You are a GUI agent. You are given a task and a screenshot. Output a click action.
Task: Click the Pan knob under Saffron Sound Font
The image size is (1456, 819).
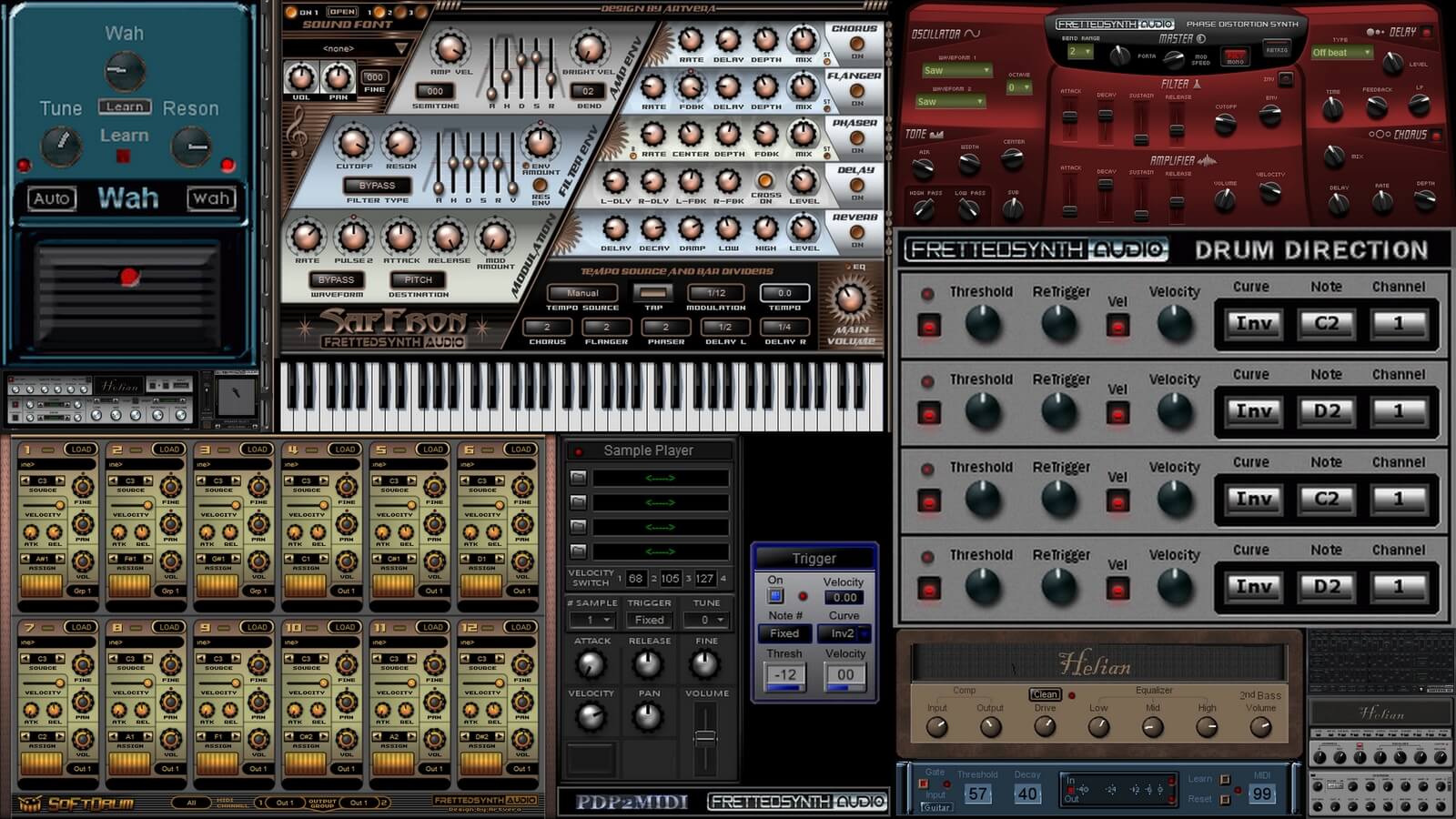coord(338,78)
